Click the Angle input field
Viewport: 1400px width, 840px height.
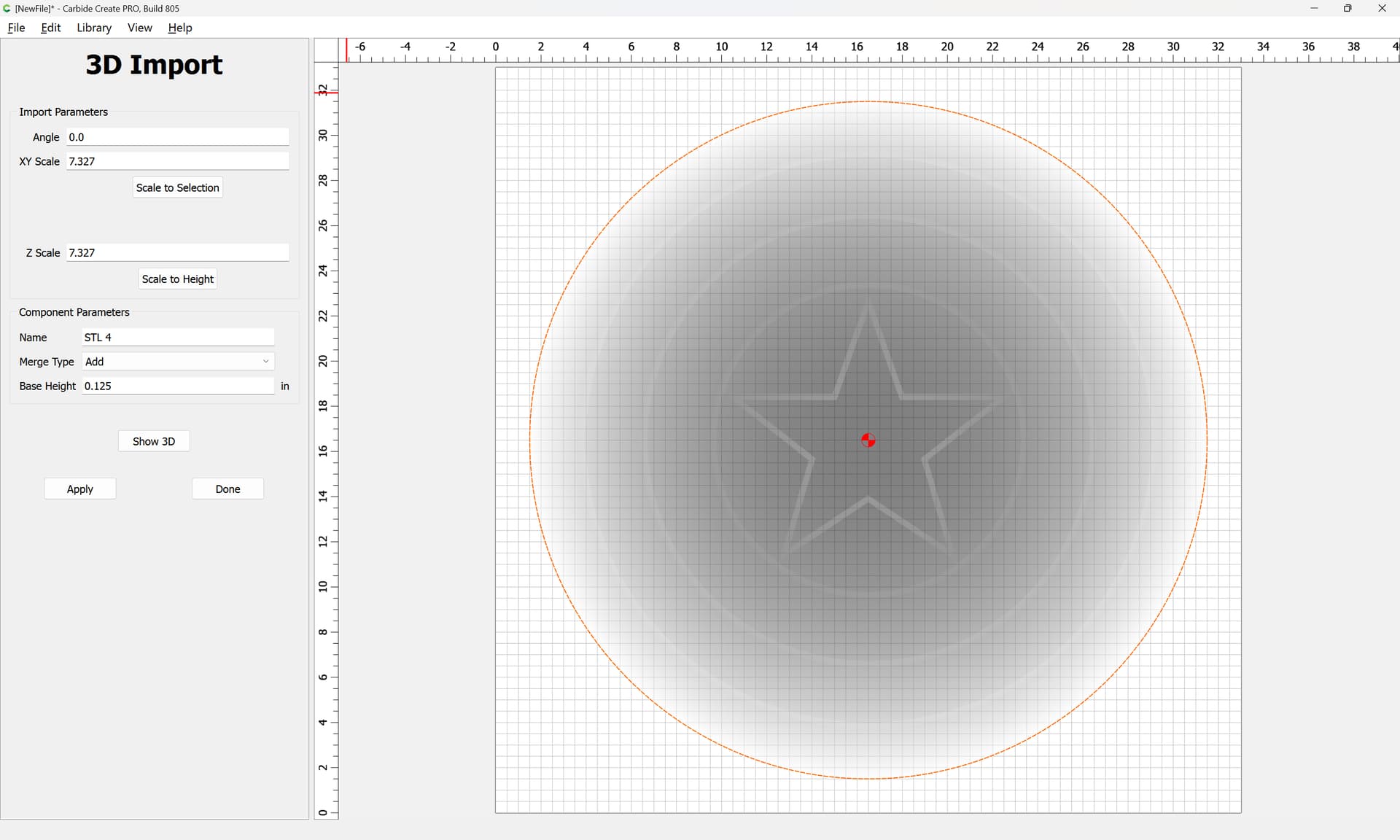[178, 137]
